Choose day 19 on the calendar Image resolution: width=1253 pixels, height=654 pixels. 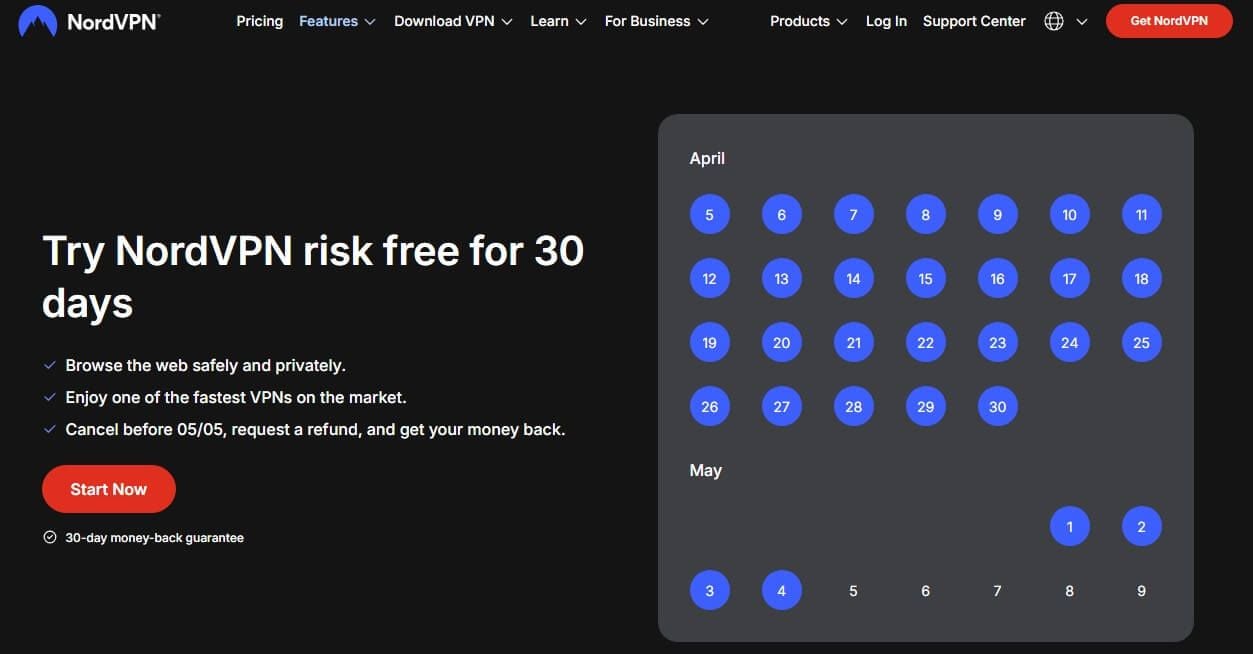pos(709,343)
